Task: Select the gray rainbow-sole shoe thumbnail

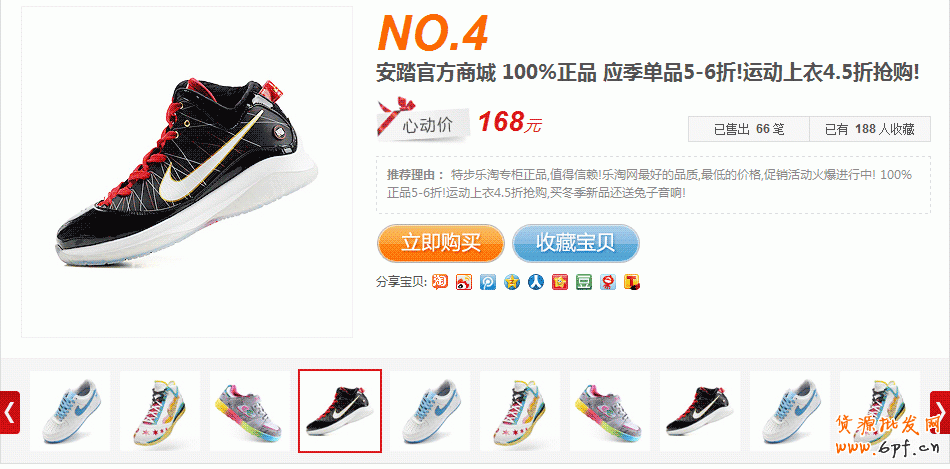Action: (x=250, y=411)
